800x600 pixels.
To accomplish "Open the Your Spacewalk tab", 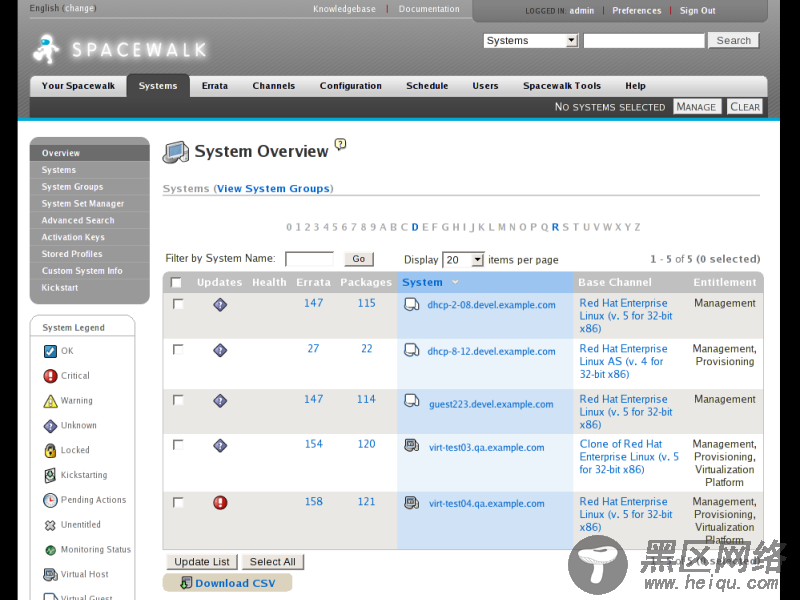I will [78, 86].
